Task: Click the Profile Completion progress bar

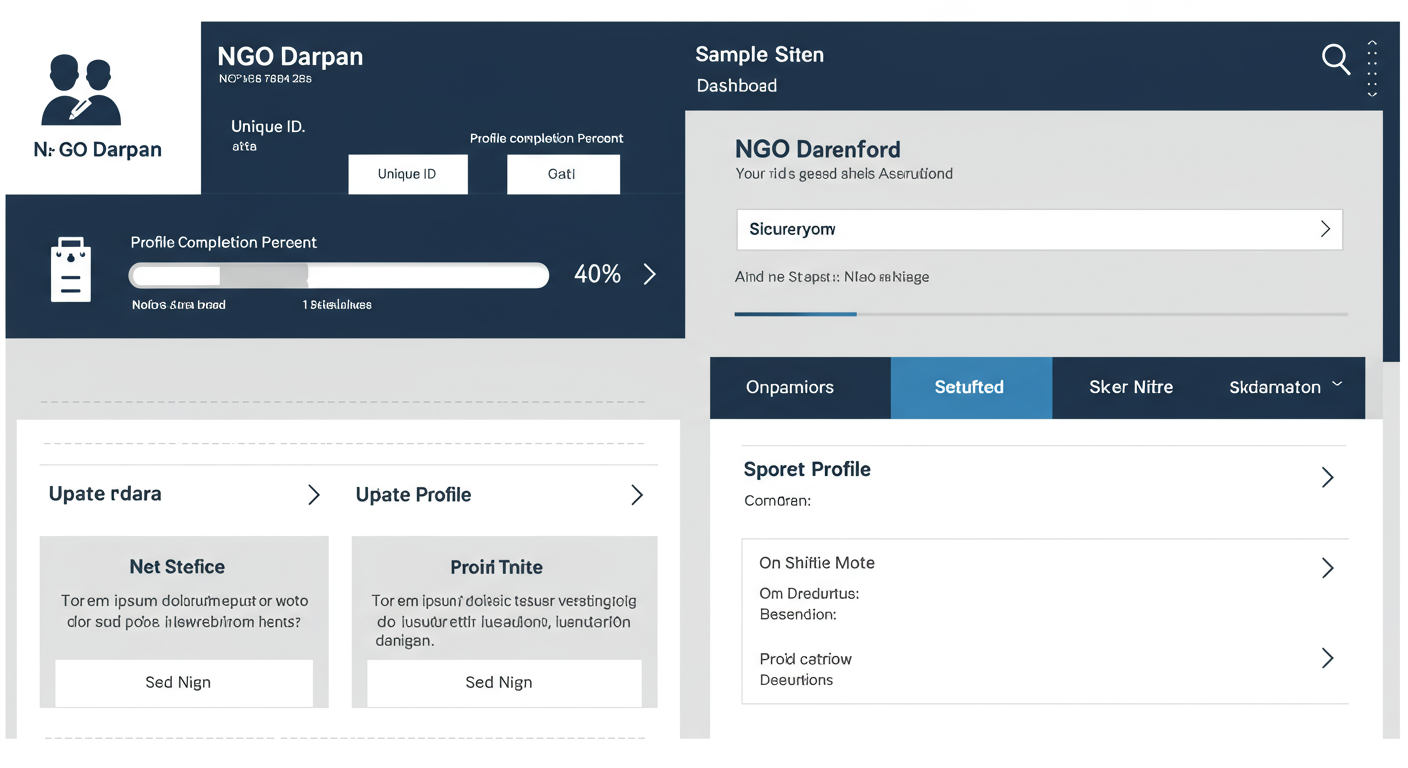Action: [x=338, y=274]
